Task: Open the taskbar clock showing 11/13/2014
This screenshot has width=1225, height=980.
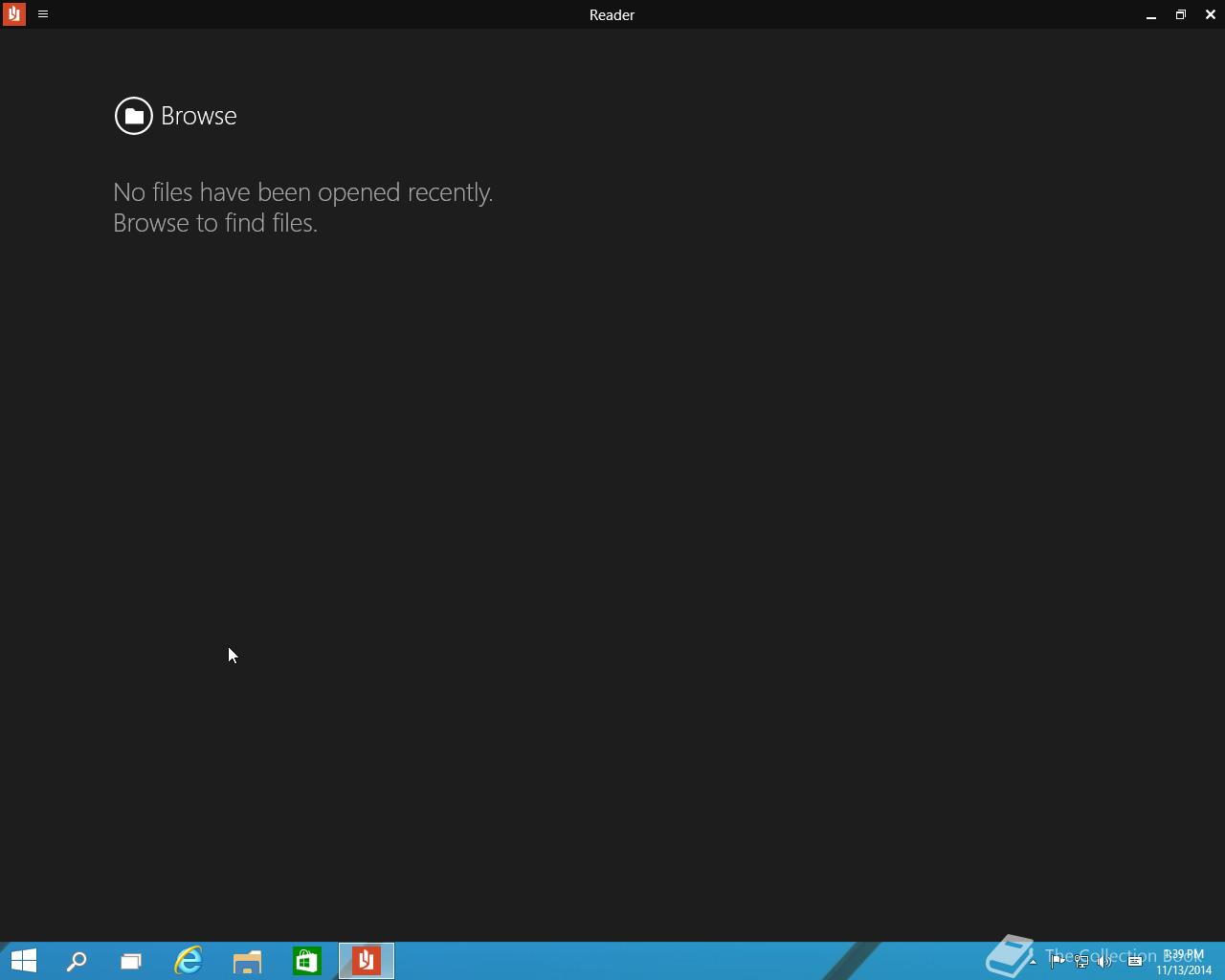Action: tap(1184, 962)
